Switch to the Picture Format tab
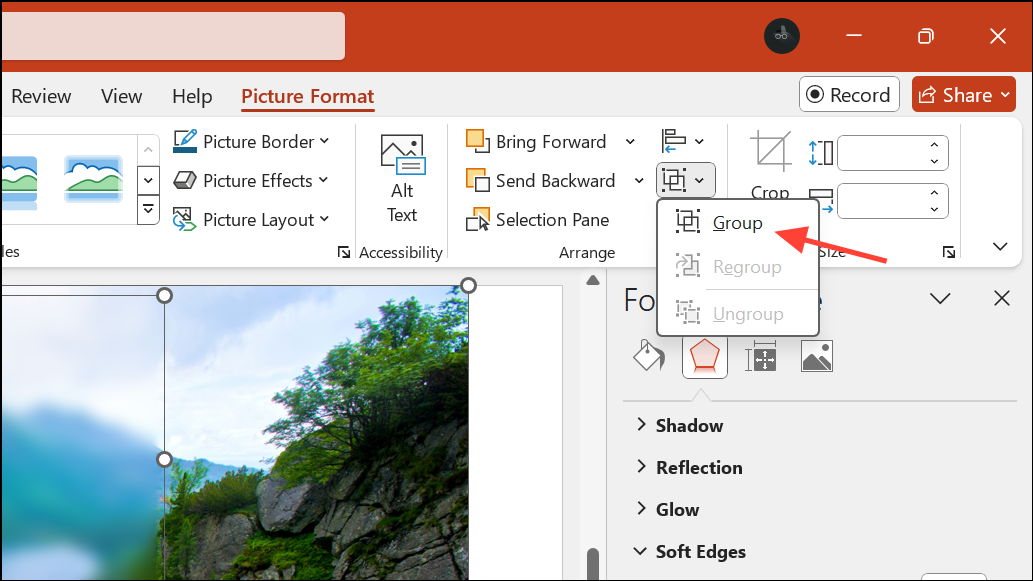Image resolution: width=1033 pixels, height=581 pixels. (x=307, y=96)
